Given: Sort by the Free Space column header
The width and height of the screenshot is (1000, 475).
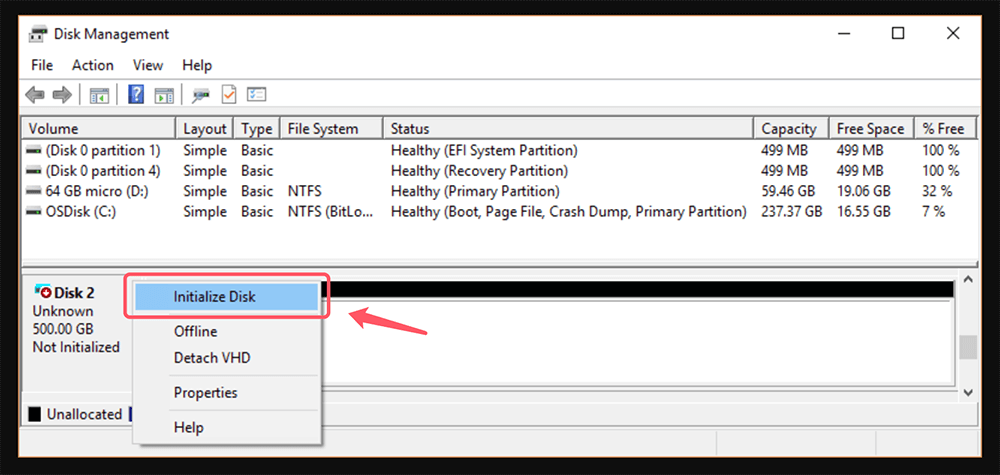Looking at the screenshot, I should [x=870, y=128].
